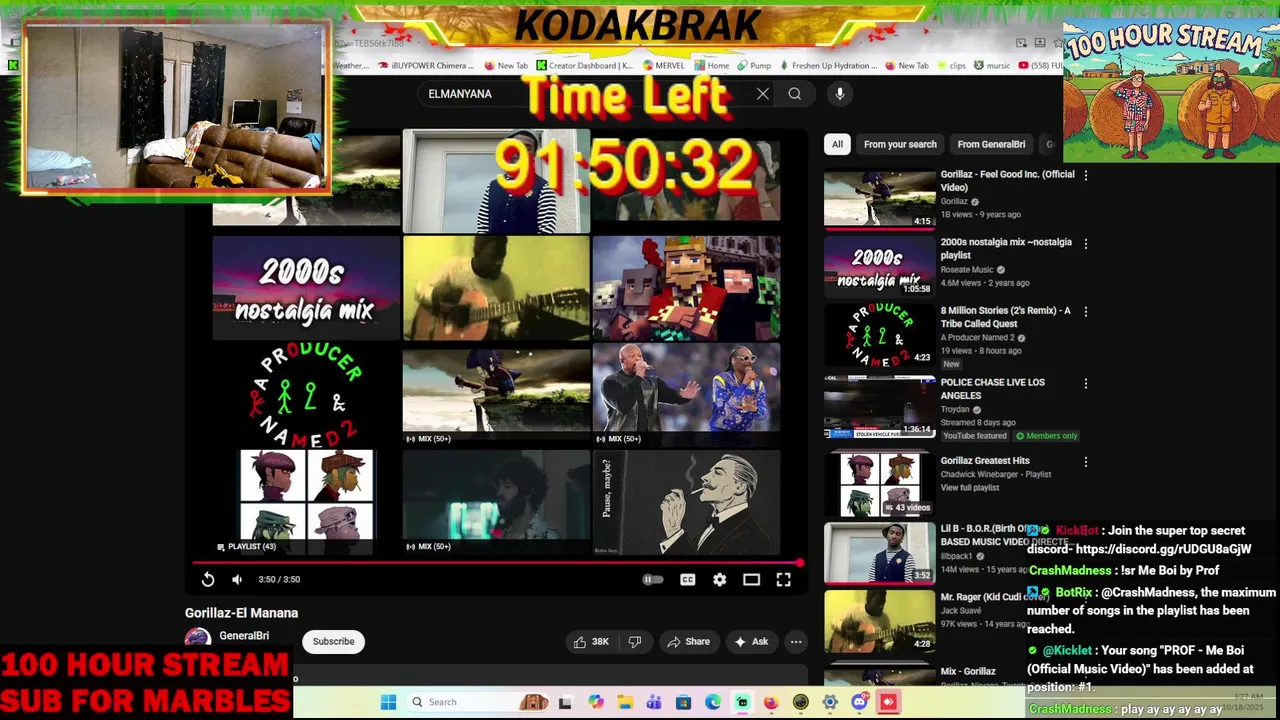Open the browser downloads icon
1280x720 pixels.
(1040, 43)
